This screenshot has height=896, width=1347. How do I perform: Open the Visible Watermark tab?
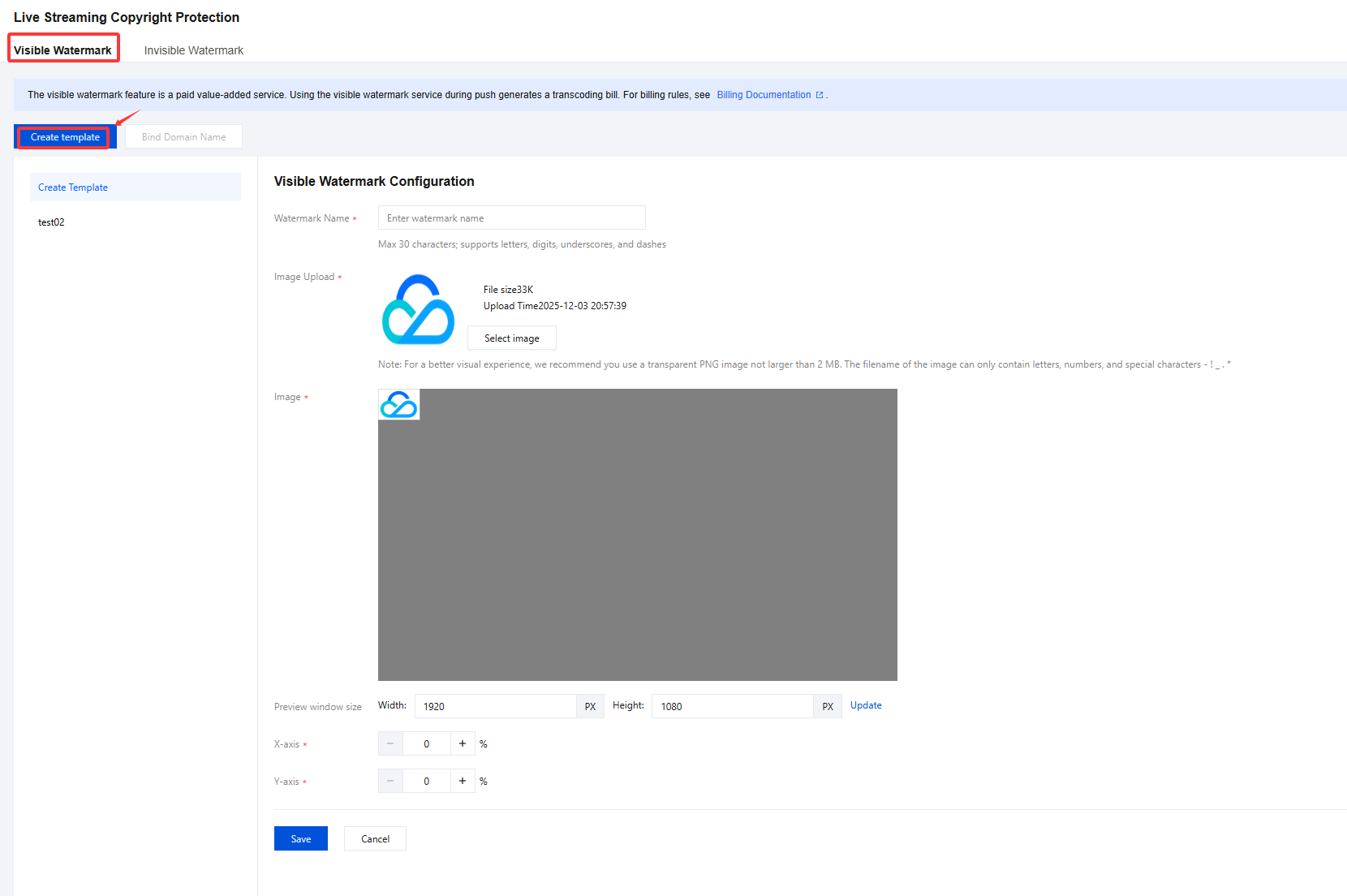click(62, 50)
